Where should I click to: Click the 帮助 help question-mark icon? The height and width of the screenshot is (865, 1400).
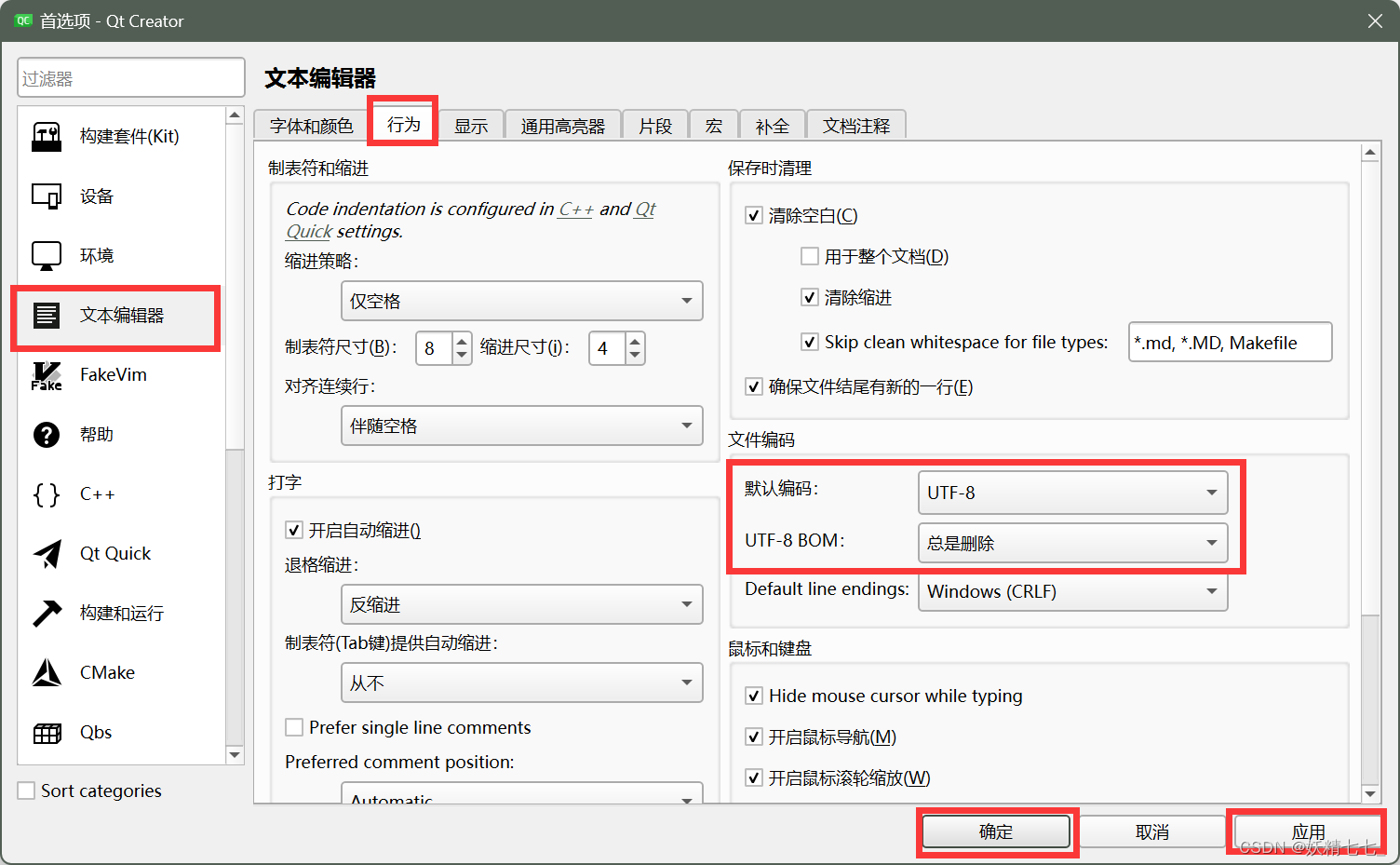tap(47, 435)
